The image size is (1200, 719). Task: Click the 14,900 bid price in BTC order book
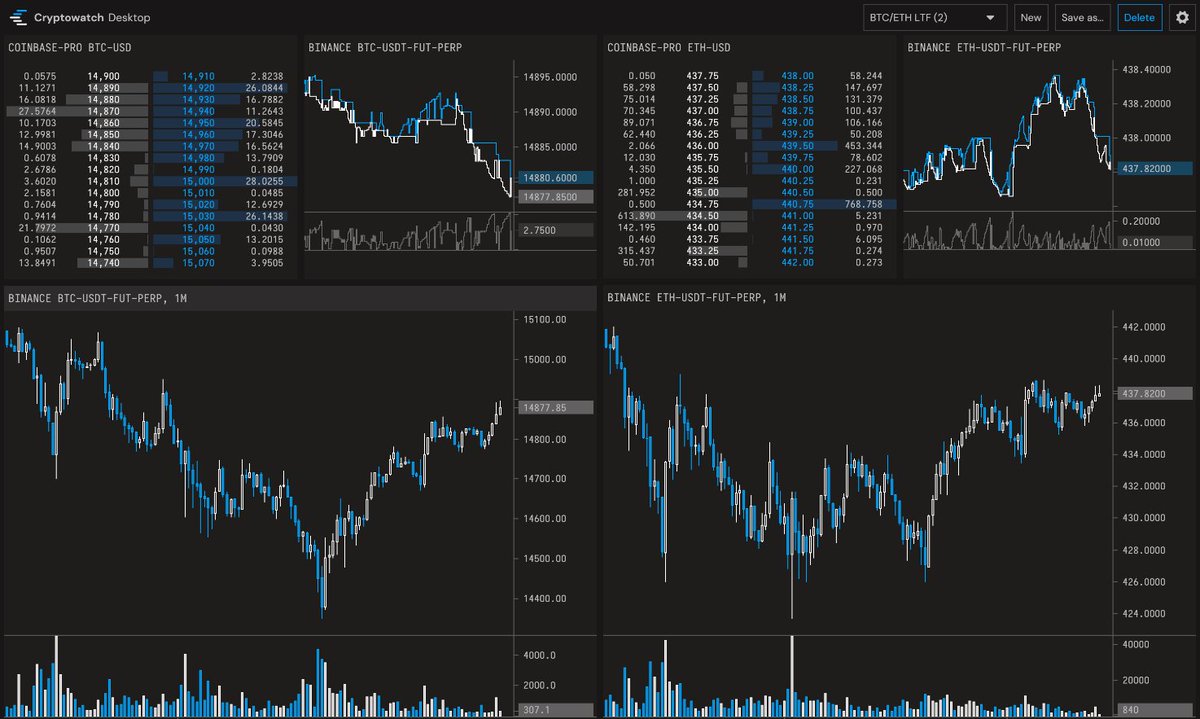click(x=104, y=76)
